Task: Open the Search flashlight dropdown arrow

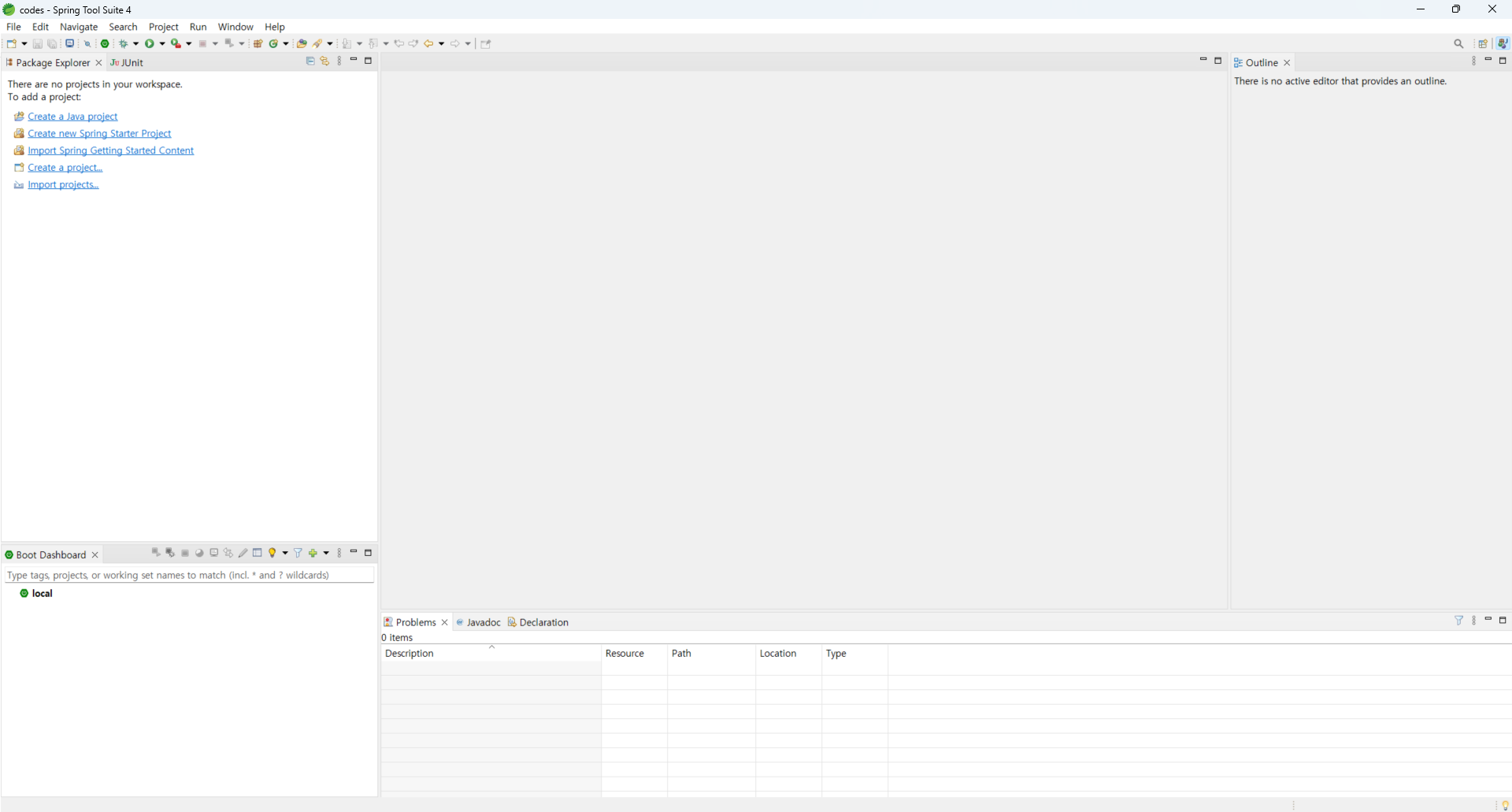Action: (x=331, y=44)
